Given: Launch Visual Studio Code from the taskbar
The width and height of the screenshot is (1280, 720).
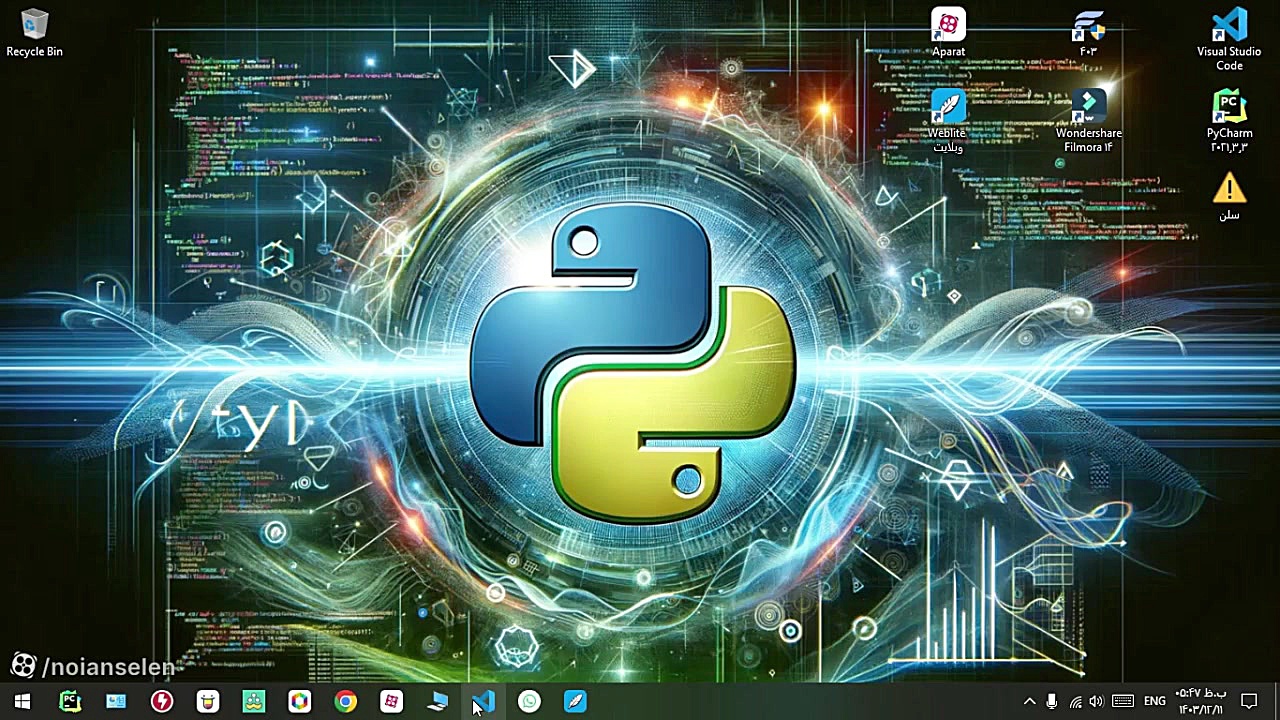Looking at the screenshot, I should click(x=483, y=701).
